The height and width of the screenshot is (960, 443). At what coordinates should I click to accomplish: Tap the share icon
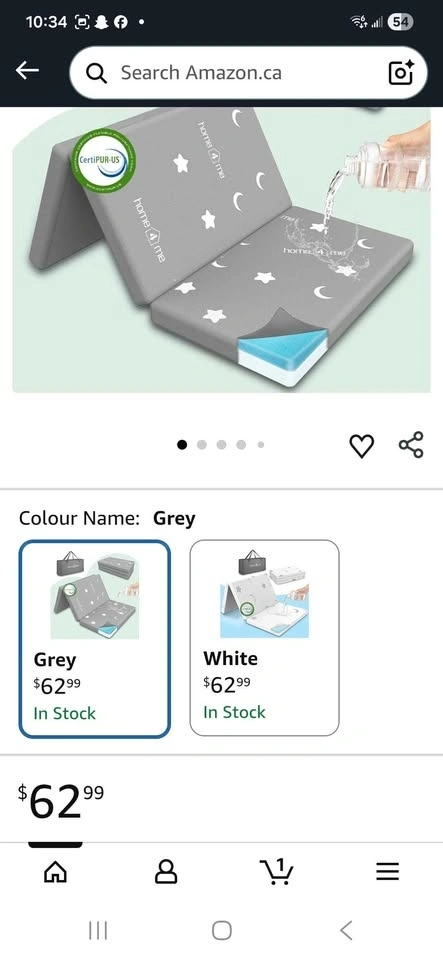point(411,444)
